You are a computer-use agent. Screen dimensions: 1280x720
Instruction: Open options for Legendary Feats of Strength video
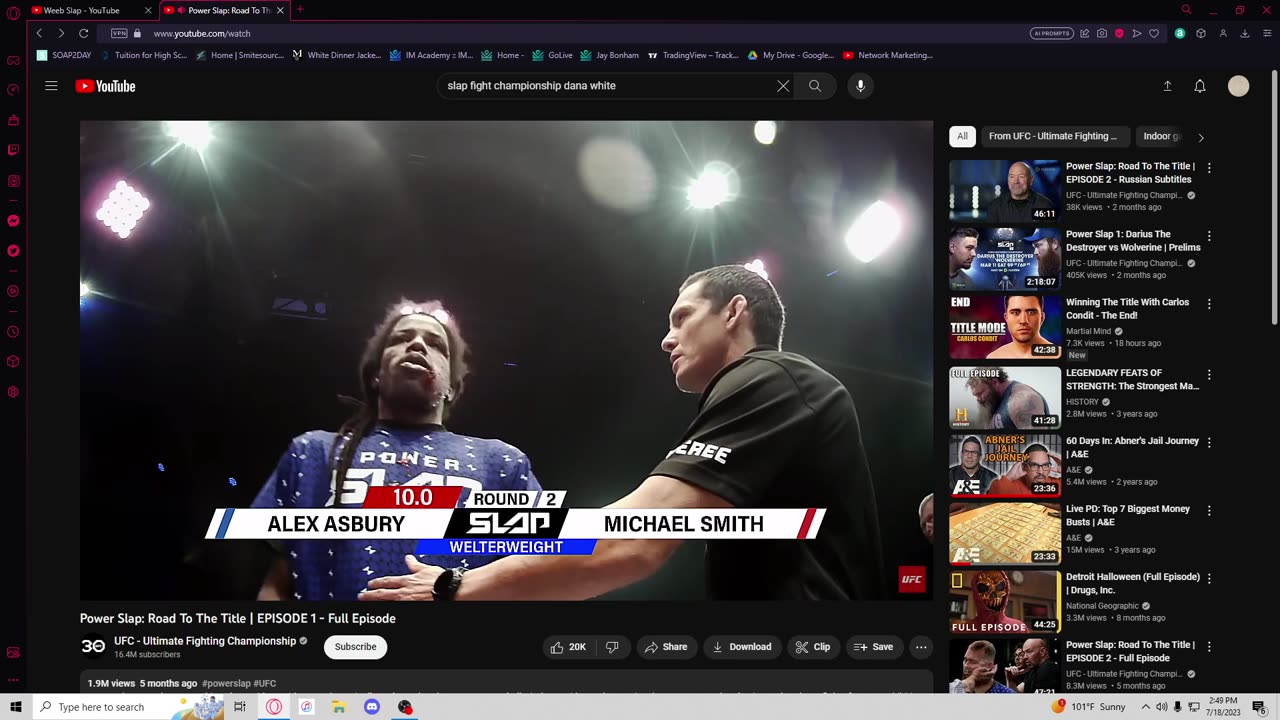[1209, 374]
